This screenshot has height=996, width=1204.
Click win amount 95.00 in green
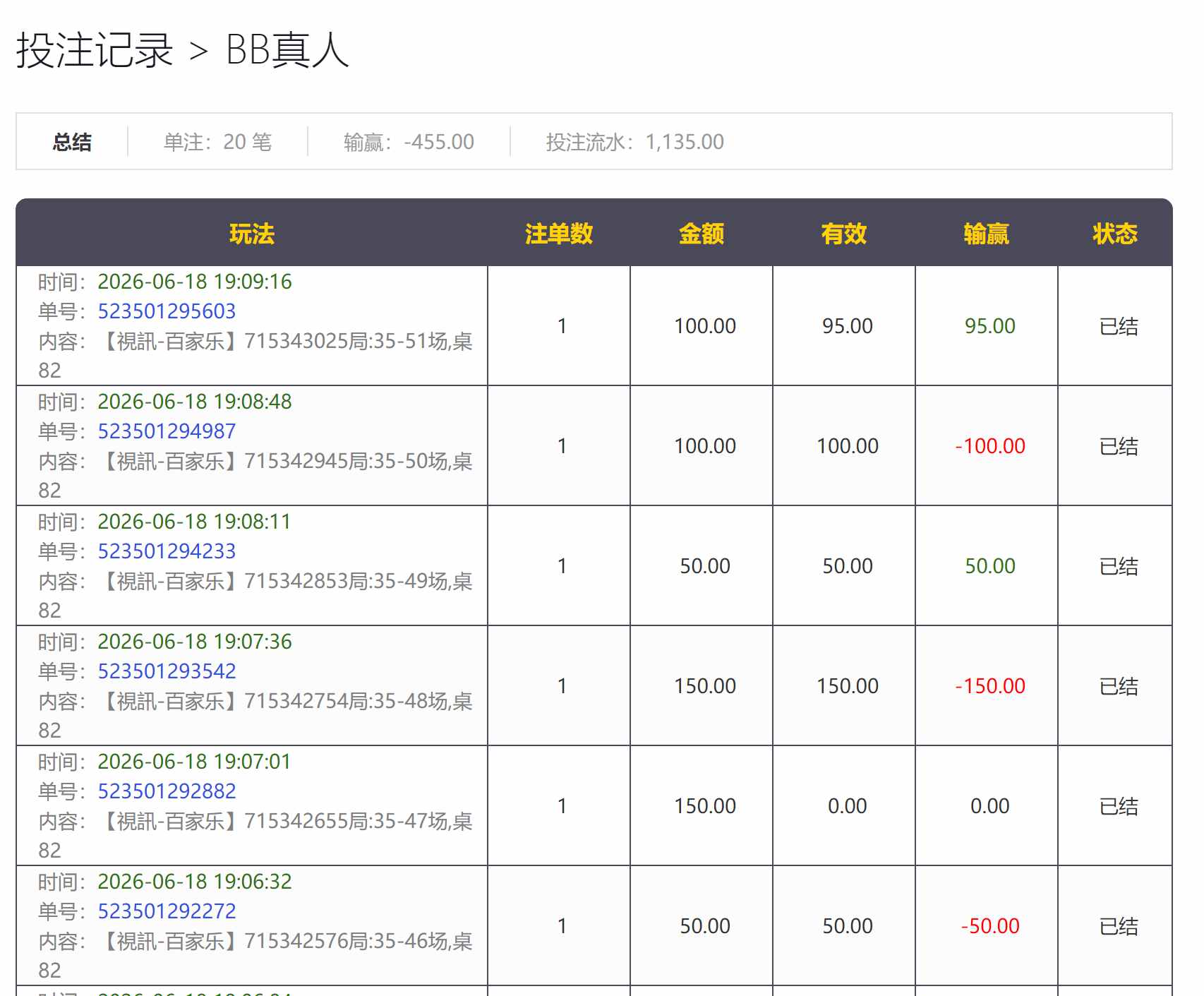(x=990, y=326)
